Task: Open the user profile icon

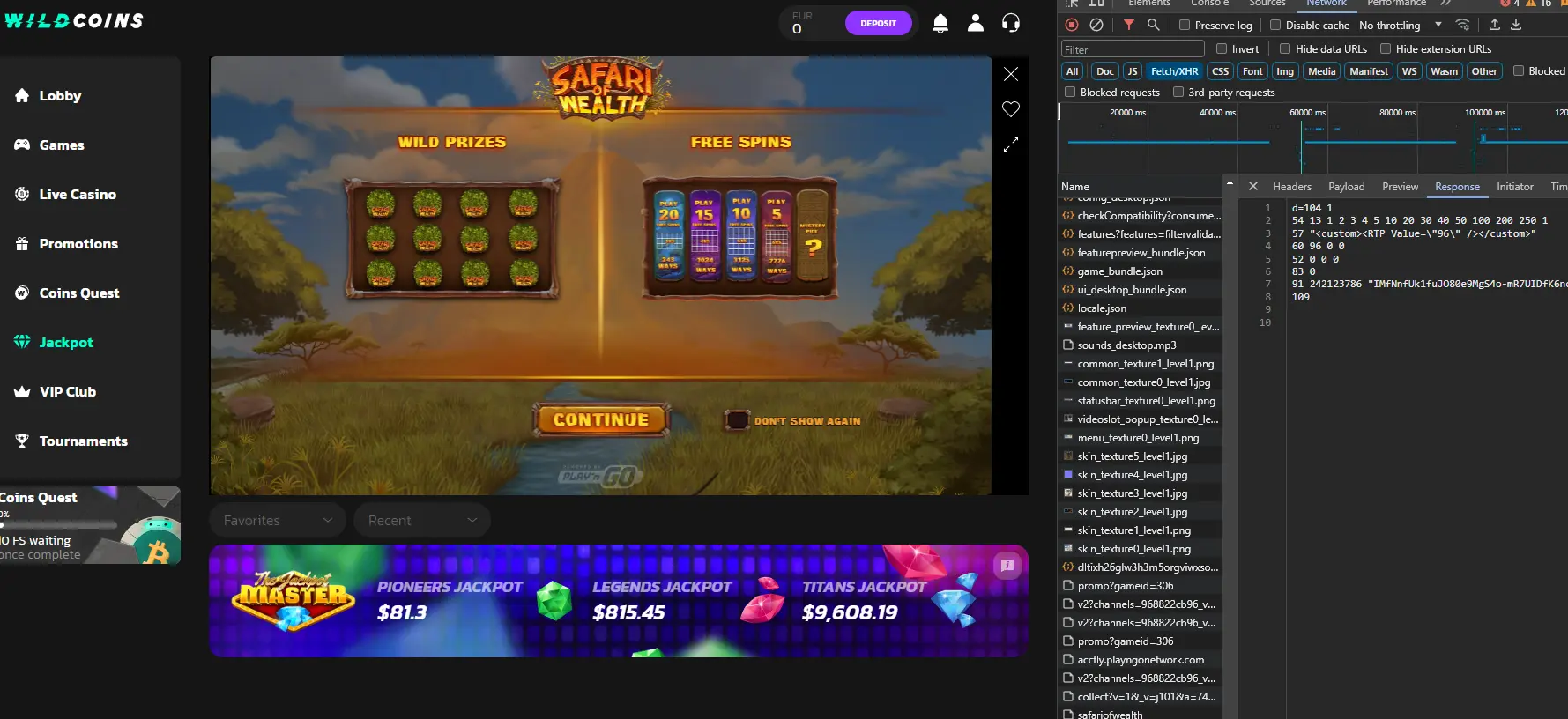Action: [976, 24]
